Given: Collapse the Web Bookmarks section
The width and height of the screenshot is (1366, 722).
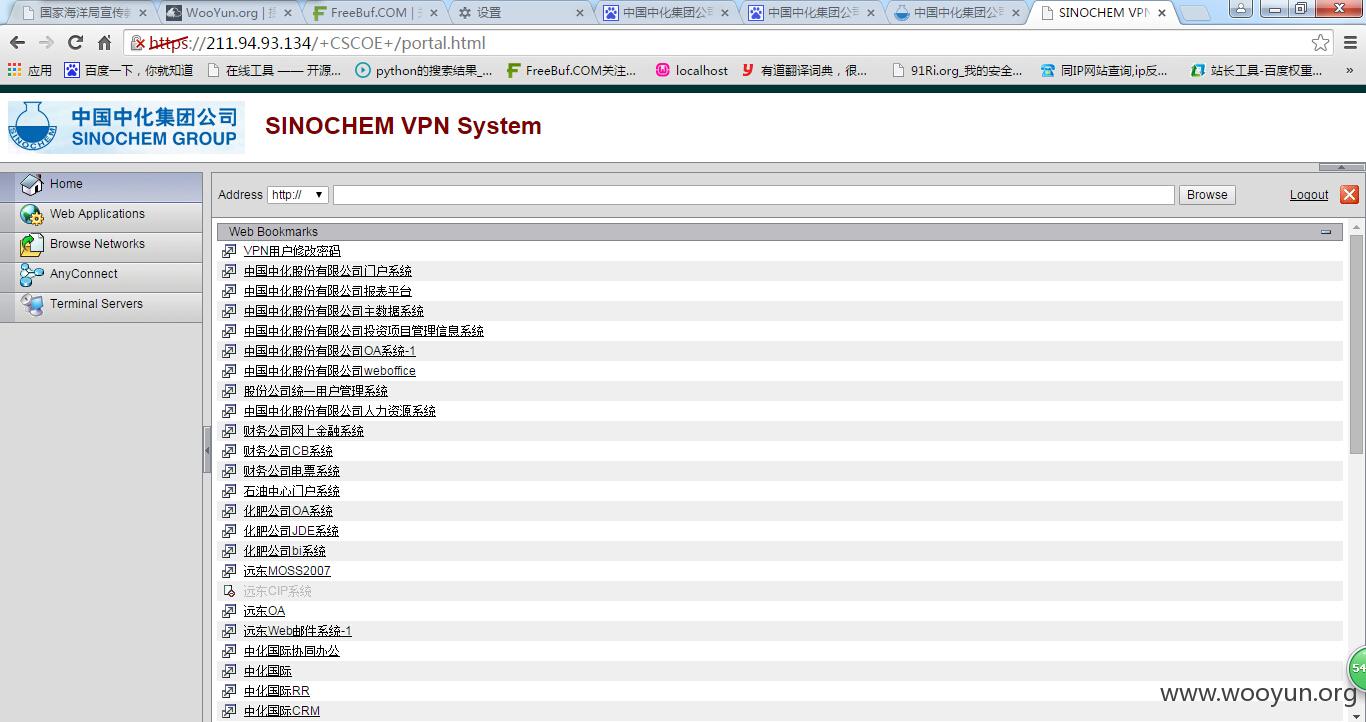Looking at the screenshot, I should (1326, 232).
